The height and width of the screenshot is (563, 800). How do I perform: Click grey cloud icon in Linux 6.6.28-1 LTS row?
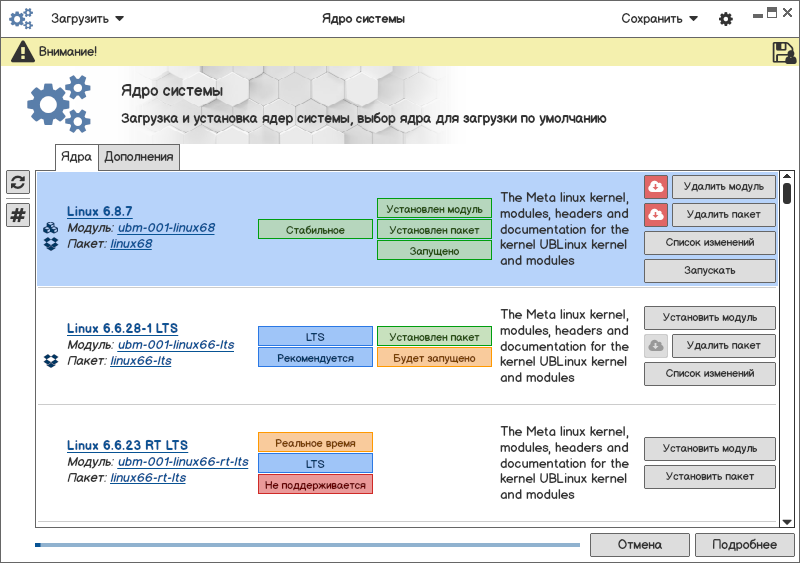click(x=656, y=346)
